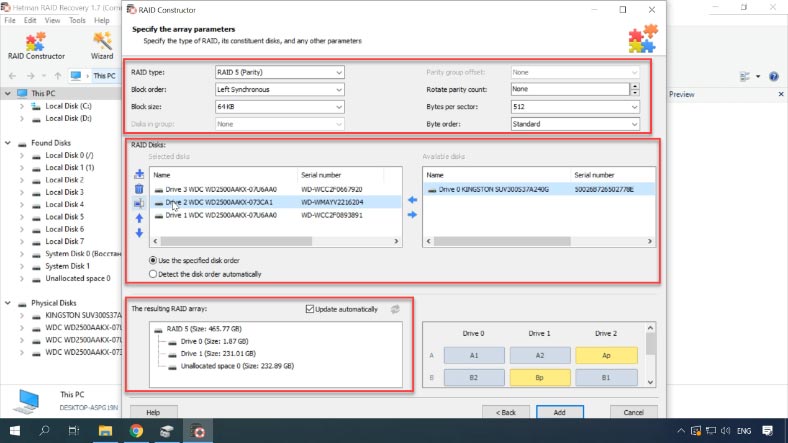
Task: Open help icon in main window toolbar
Action: coord(773,77)
